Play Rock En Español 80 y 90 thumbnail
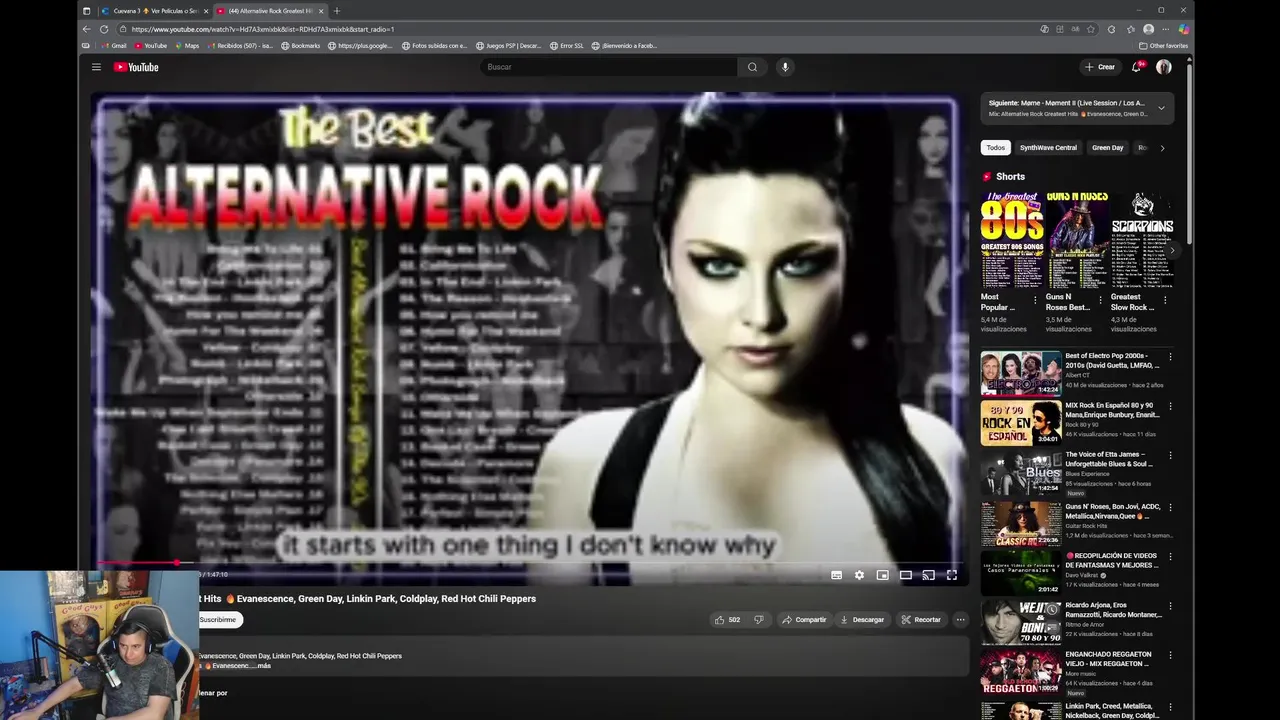The height and width of the screenshot is (720, 1280). (x=1021, y=423)
